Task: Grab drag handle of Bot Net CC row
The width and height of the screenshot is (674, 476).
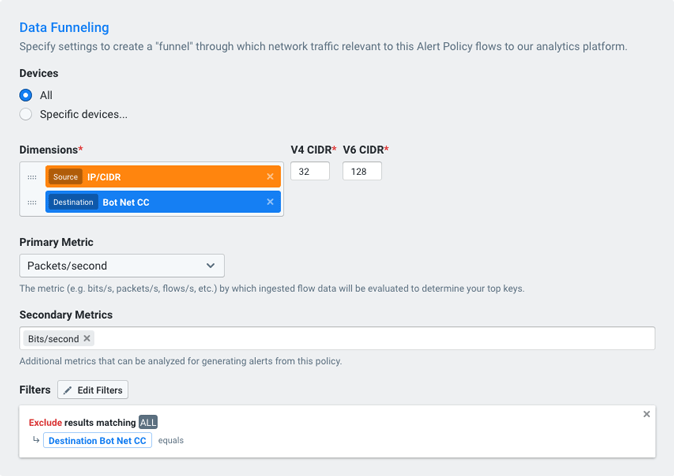Action: pyautogui.click(x=32, y=202)
